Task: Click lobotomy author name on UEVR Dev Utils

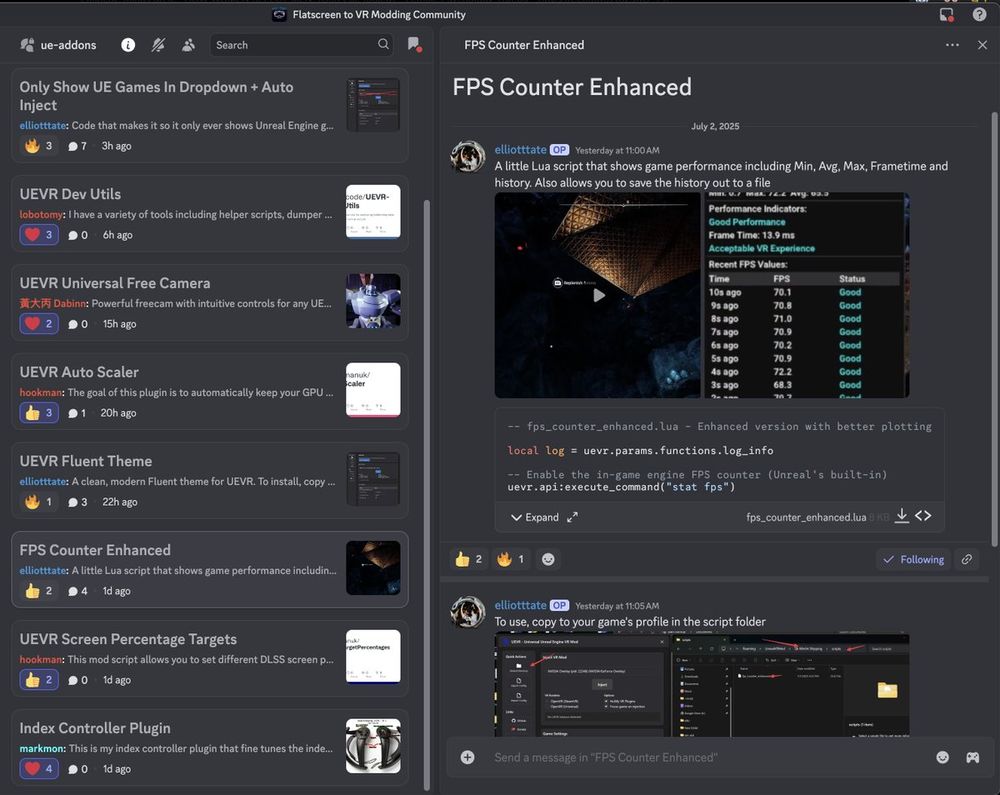Action: 41,214
